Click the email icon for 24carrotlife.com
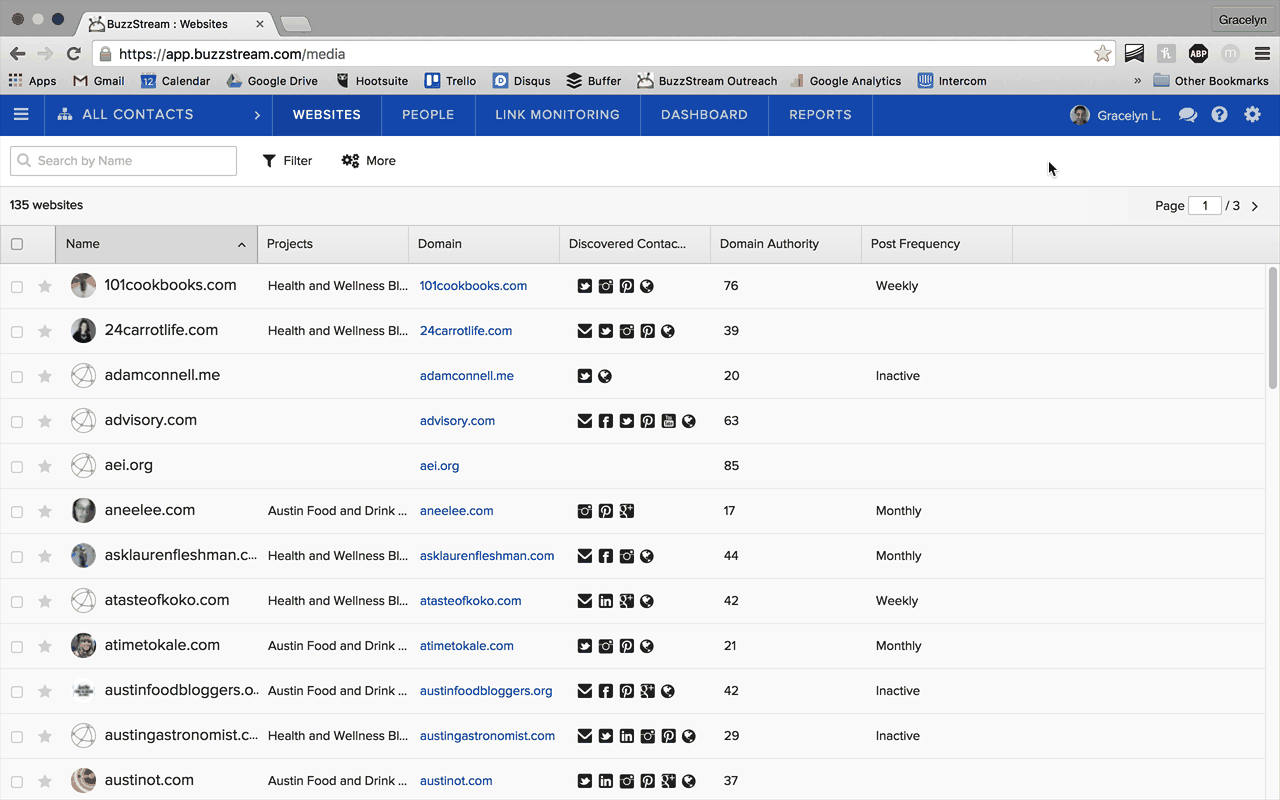 click(x=585, y=331)
